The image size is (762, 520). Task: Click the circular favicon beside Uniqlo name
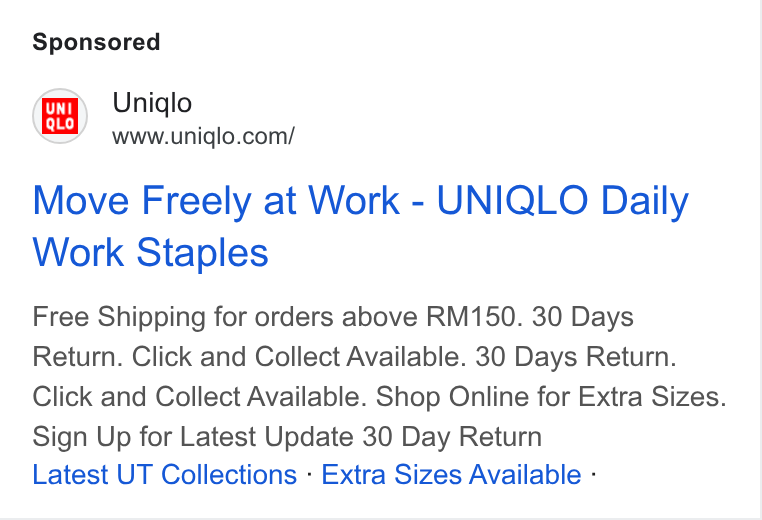pyautogui.click(x=60, y=116)
